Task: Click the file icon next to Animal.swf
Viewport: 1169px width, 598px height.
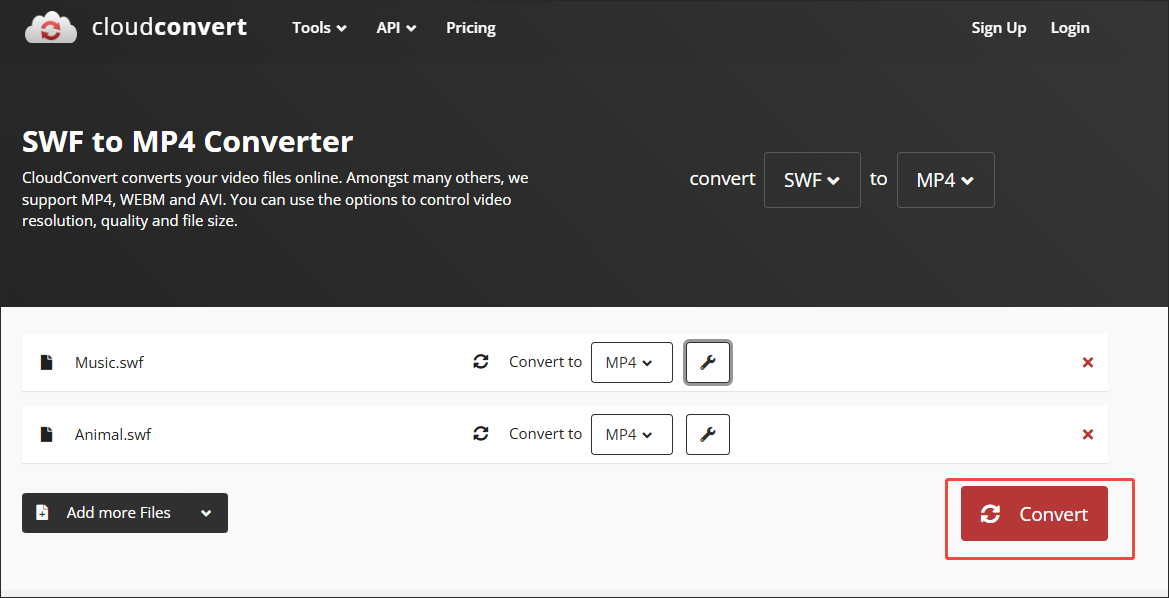Action: click(46, 434)
